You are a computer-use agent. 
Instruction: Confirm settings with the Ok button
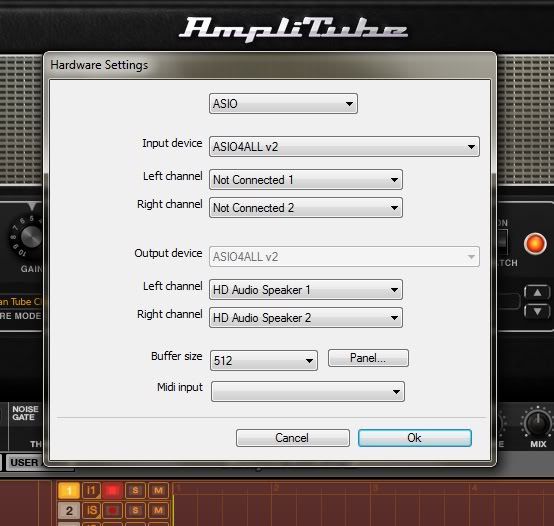tap(415, 438)
